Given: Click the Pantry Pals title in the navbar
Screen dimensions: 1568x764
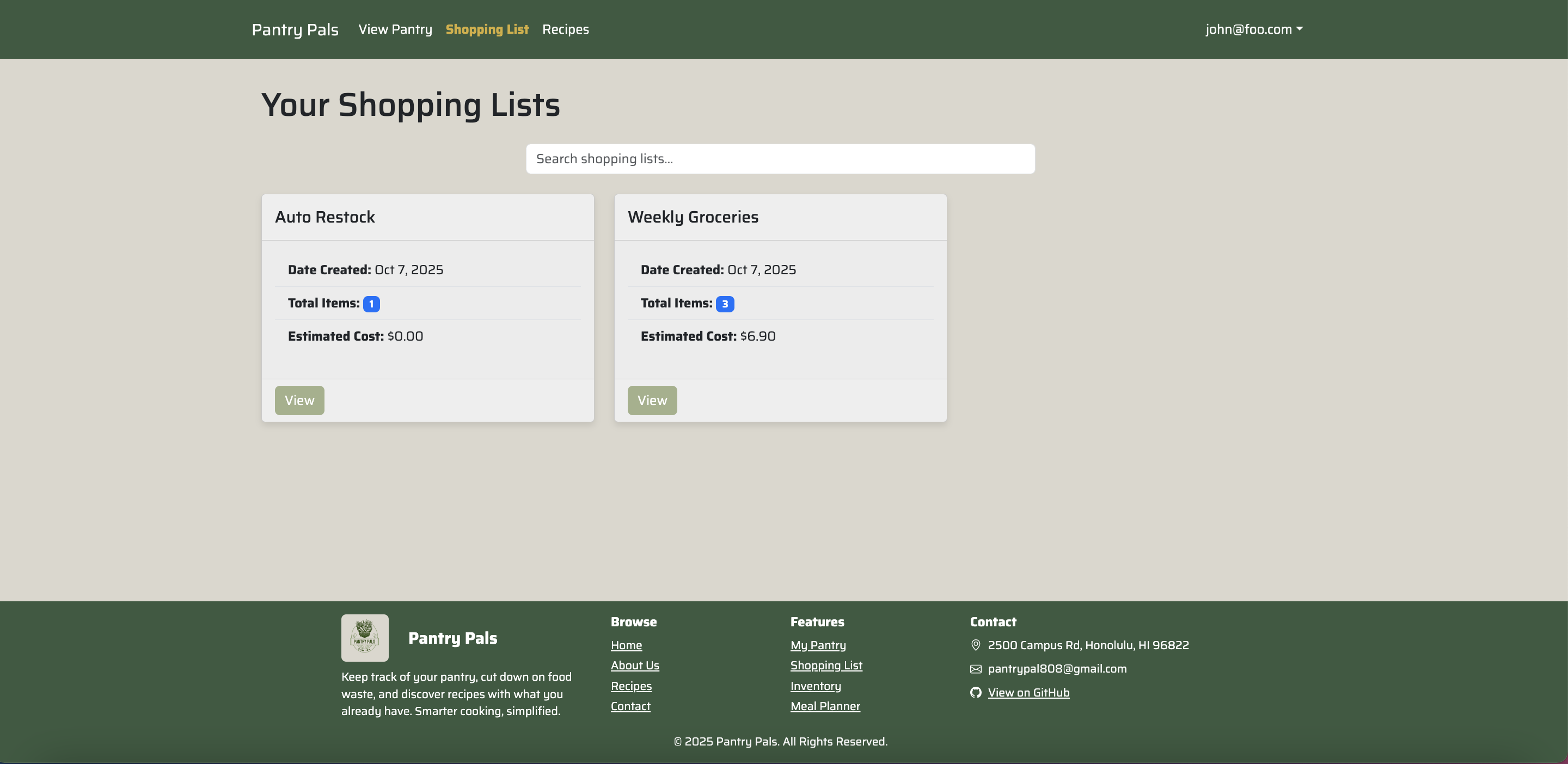Looking at the screenshot, I should pyautogui.click(x=295, y=29).
